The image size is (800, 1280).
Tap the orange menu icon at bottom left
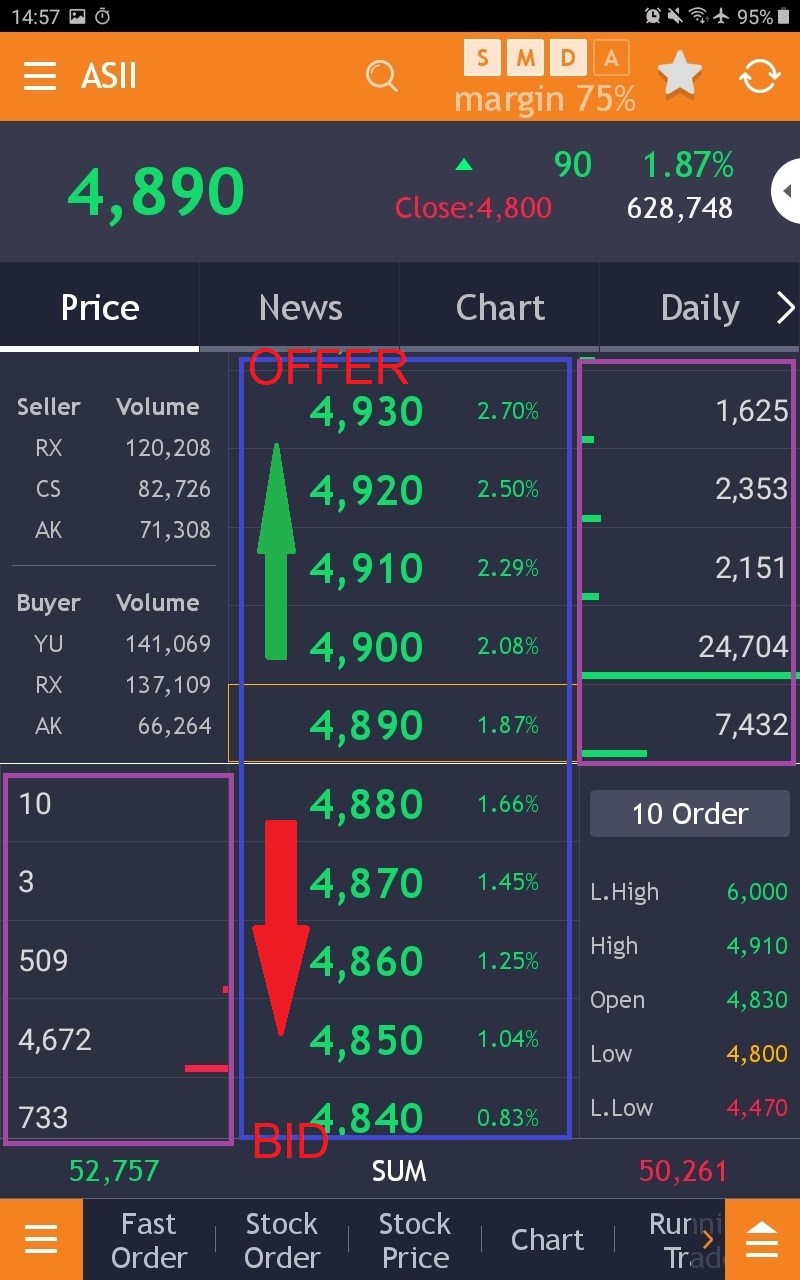click(40, 1239)
